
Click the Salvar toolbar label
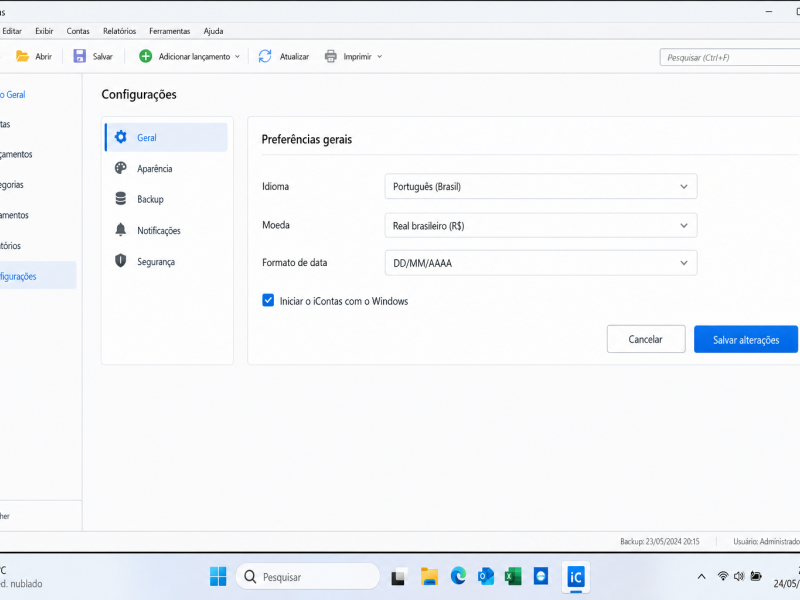[103, 57]
